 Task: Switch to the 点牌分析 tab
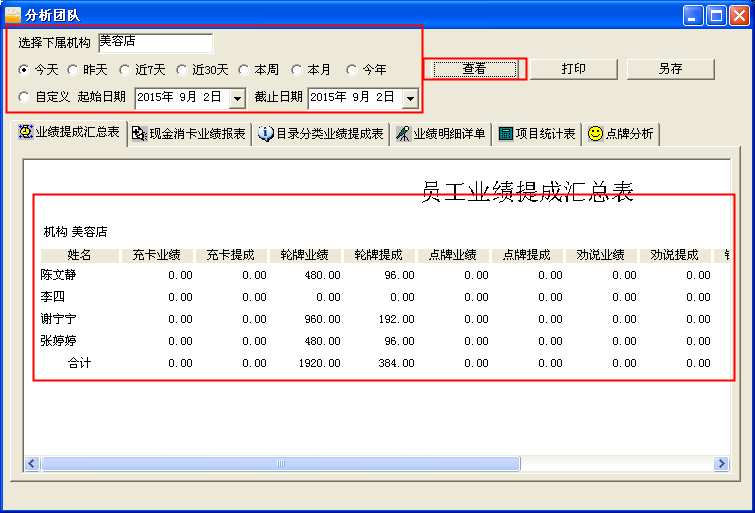(621, 133)
